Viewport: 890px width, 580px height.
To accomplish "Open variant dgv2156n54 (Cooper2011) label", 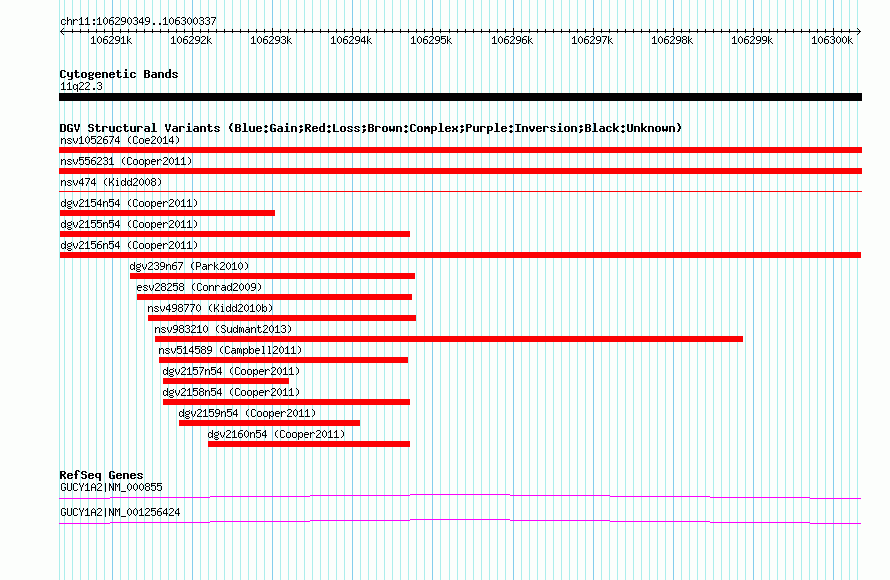I will pos(129,245).
